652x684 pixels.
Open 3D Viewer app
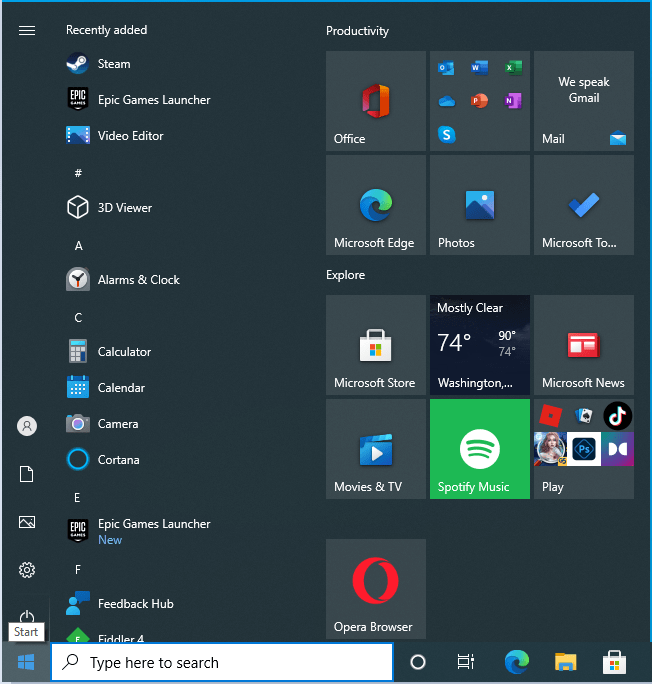[x=124, y=208]
